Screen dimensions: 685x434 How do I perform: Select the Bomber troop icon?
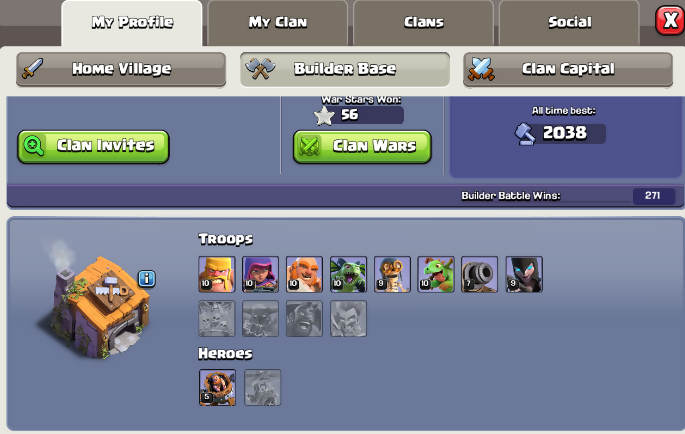click(x=392, y=274)
